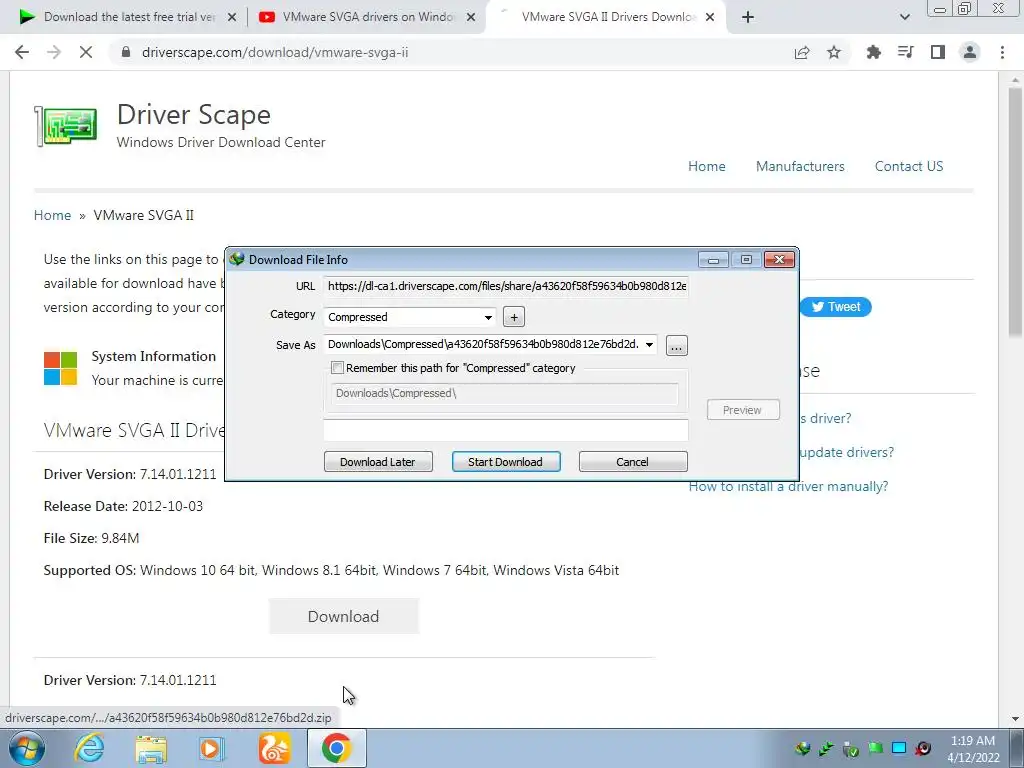
Task: Stop loading the page
Action: (x=86, y=52)
